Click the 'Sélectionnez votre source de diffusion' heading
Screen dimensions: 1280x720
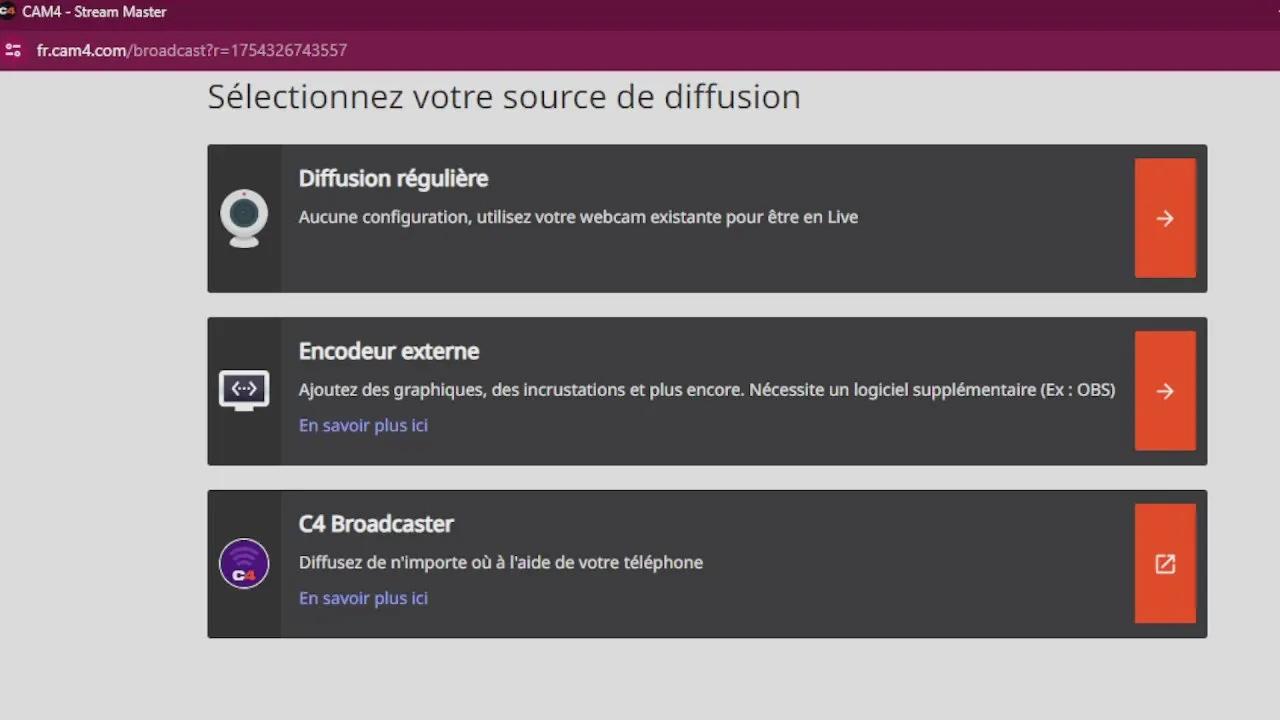(x=504, y=97)
